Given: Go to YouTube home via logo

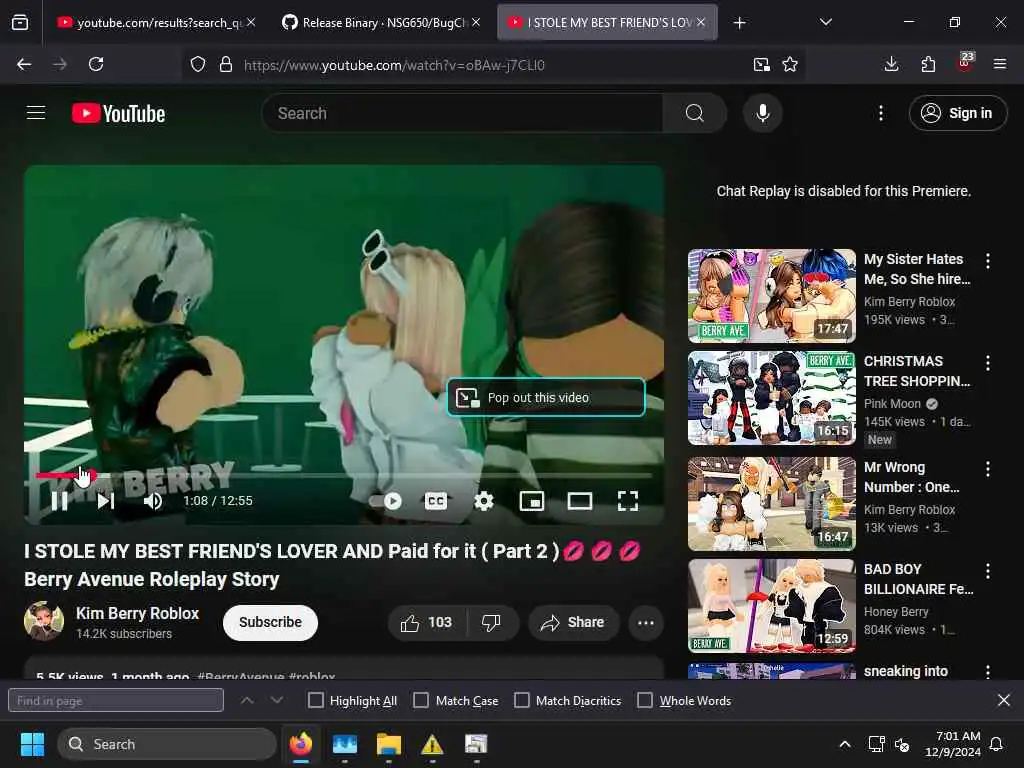Looking at the screenshot, I should click(x=119, y=113).
